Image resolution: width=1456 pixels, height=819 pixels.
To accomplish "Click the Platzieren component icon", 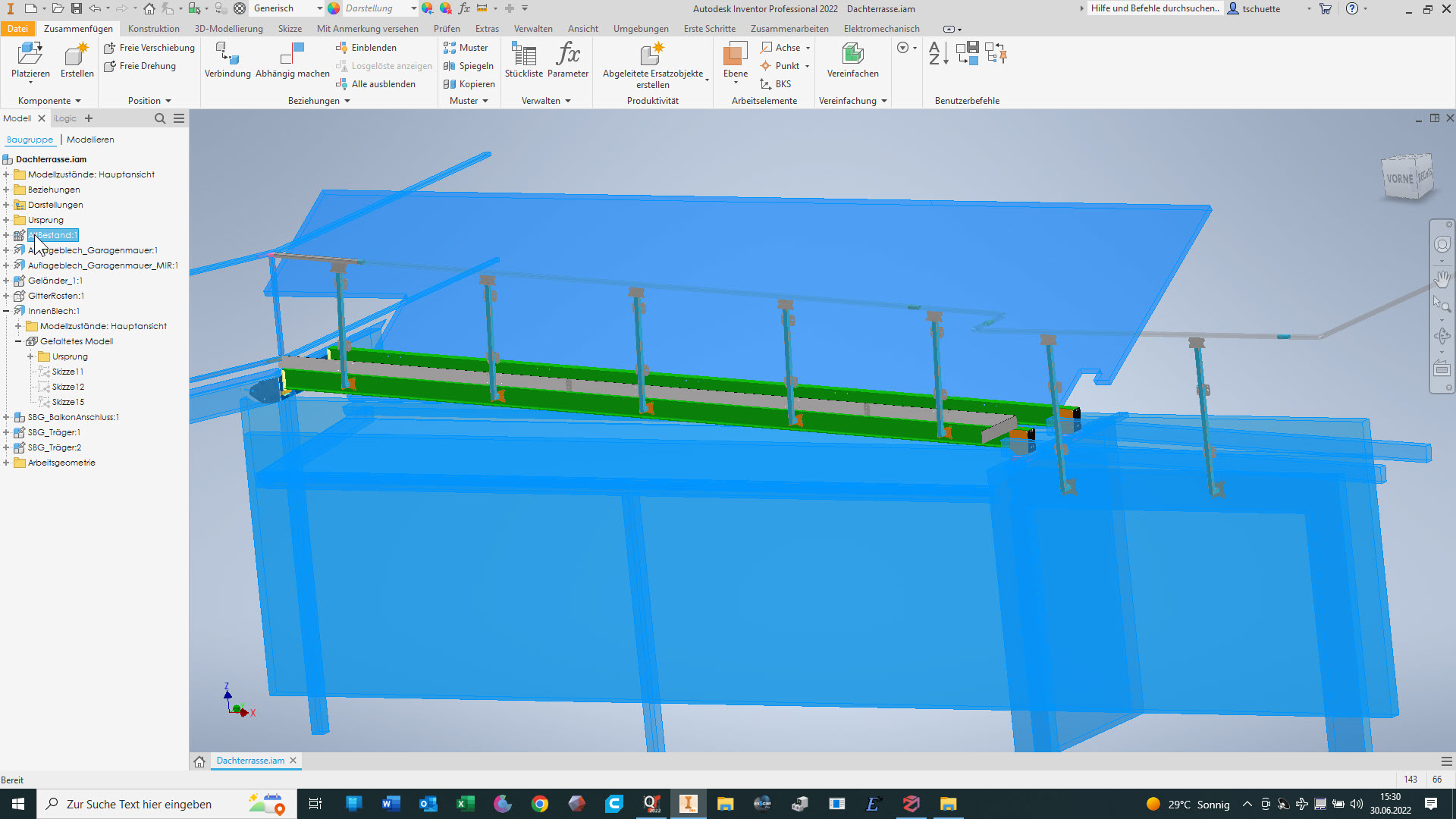I will [x=30, y=54].
